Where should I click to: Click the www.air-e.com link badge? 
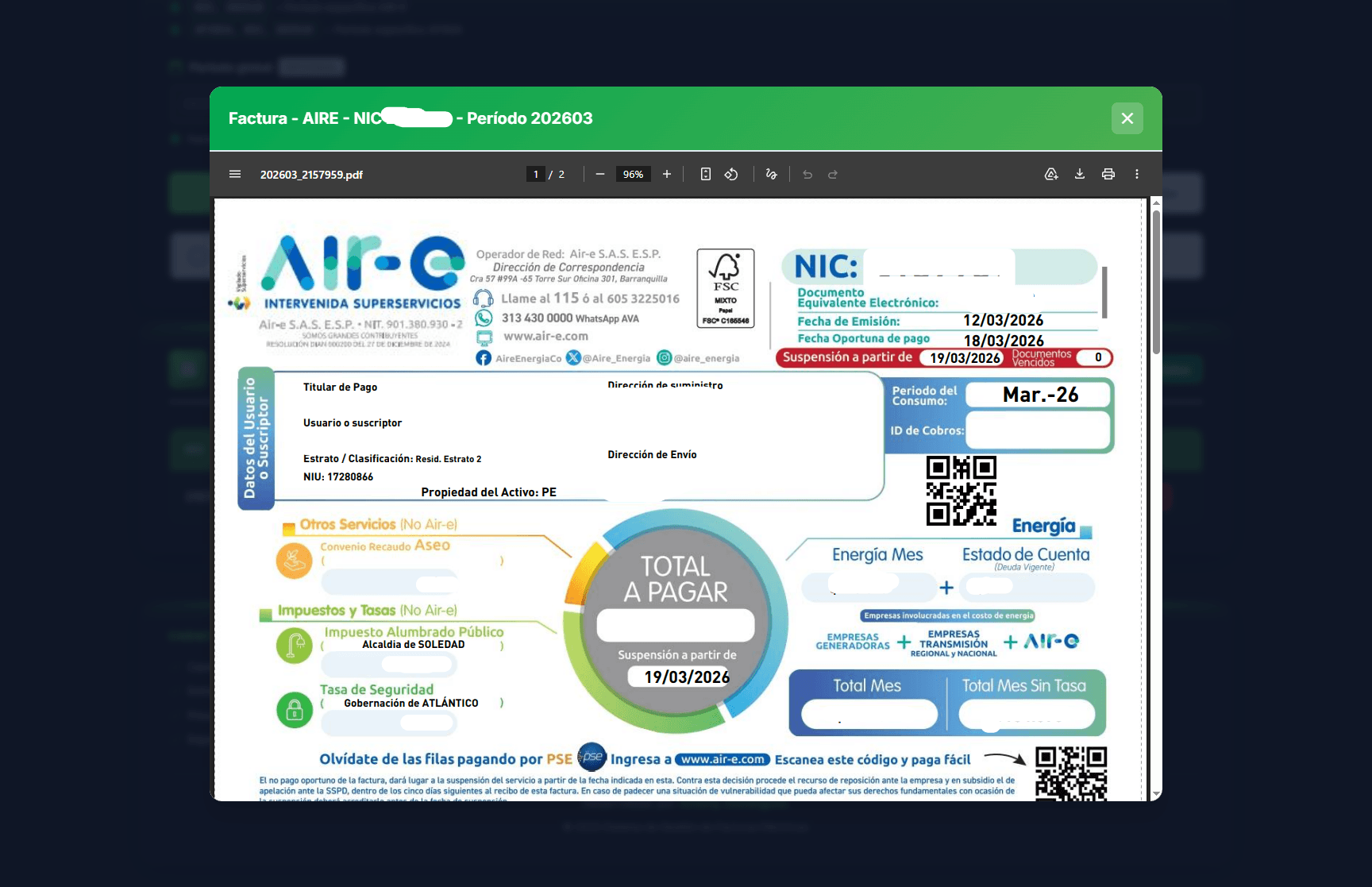pos(723,759)
